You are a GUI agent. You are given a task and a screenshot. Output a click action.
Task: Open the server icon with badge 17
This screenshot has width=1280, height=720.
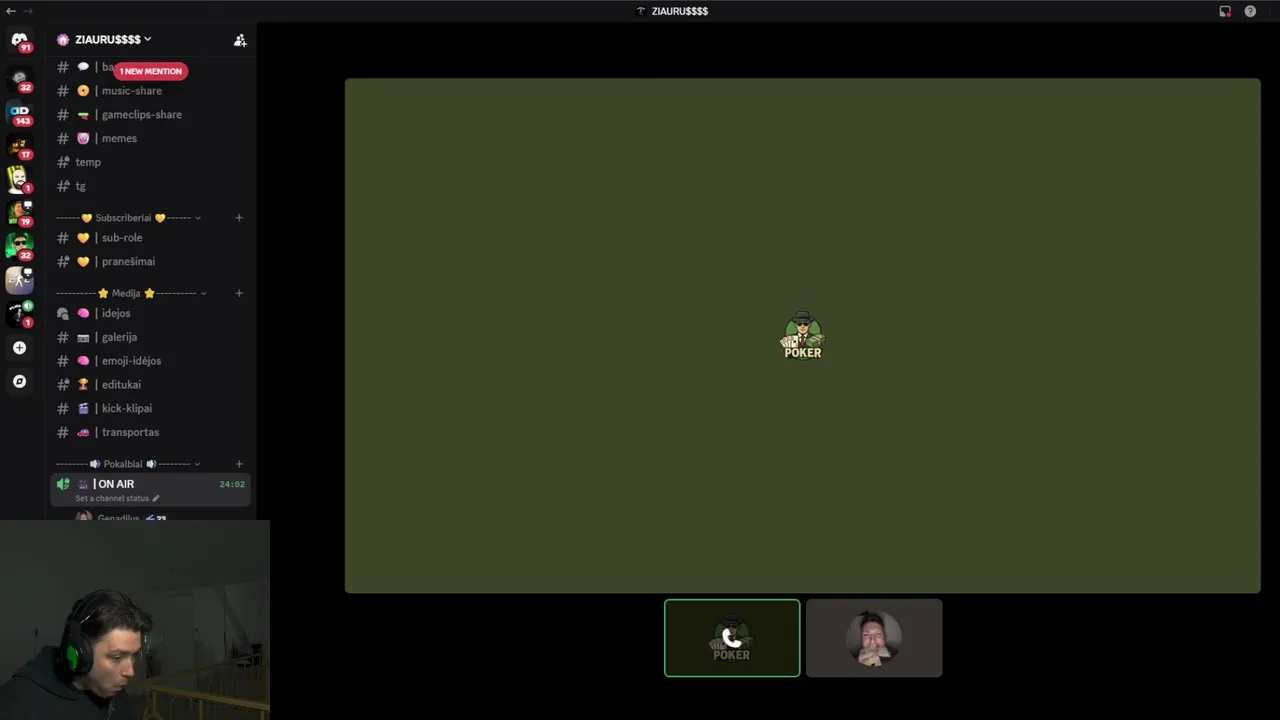(19, 147)
